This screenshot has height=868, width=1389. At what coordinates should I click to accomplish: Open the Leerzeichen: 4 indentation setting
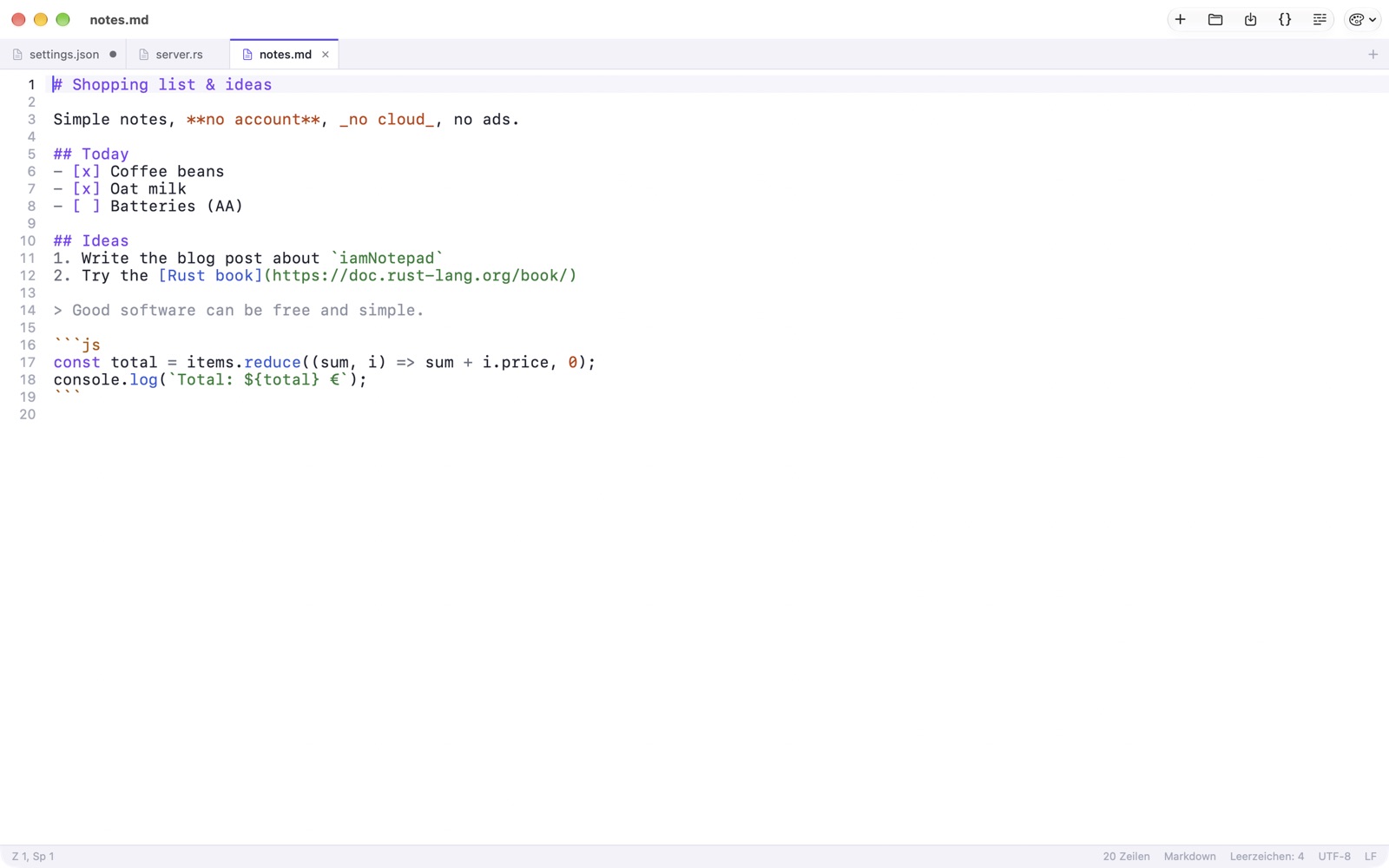pyautogui.click(x=1267, y=857)
